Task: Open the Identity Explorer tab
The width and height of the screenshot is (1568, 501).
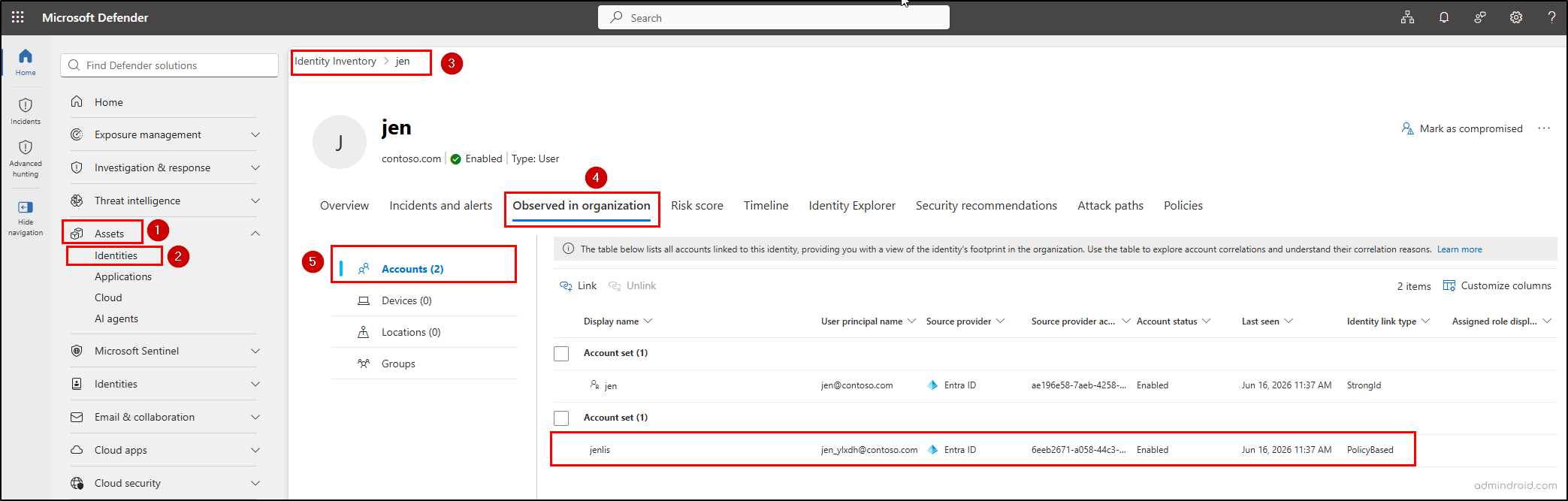Action: pyautogui.click(x=852, y=206)
